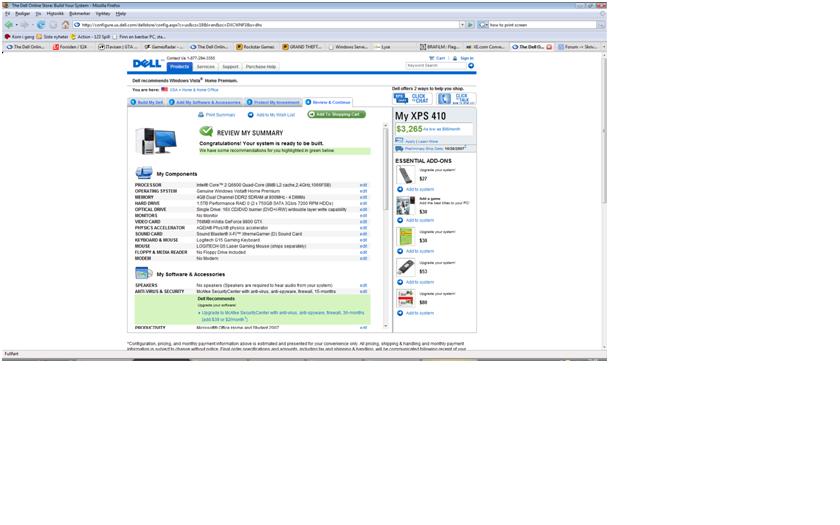Image resolution: width=840 pixels, height=525 pixels.
Task: Switch to the GRAND THEFT tab
Action: 302,47
